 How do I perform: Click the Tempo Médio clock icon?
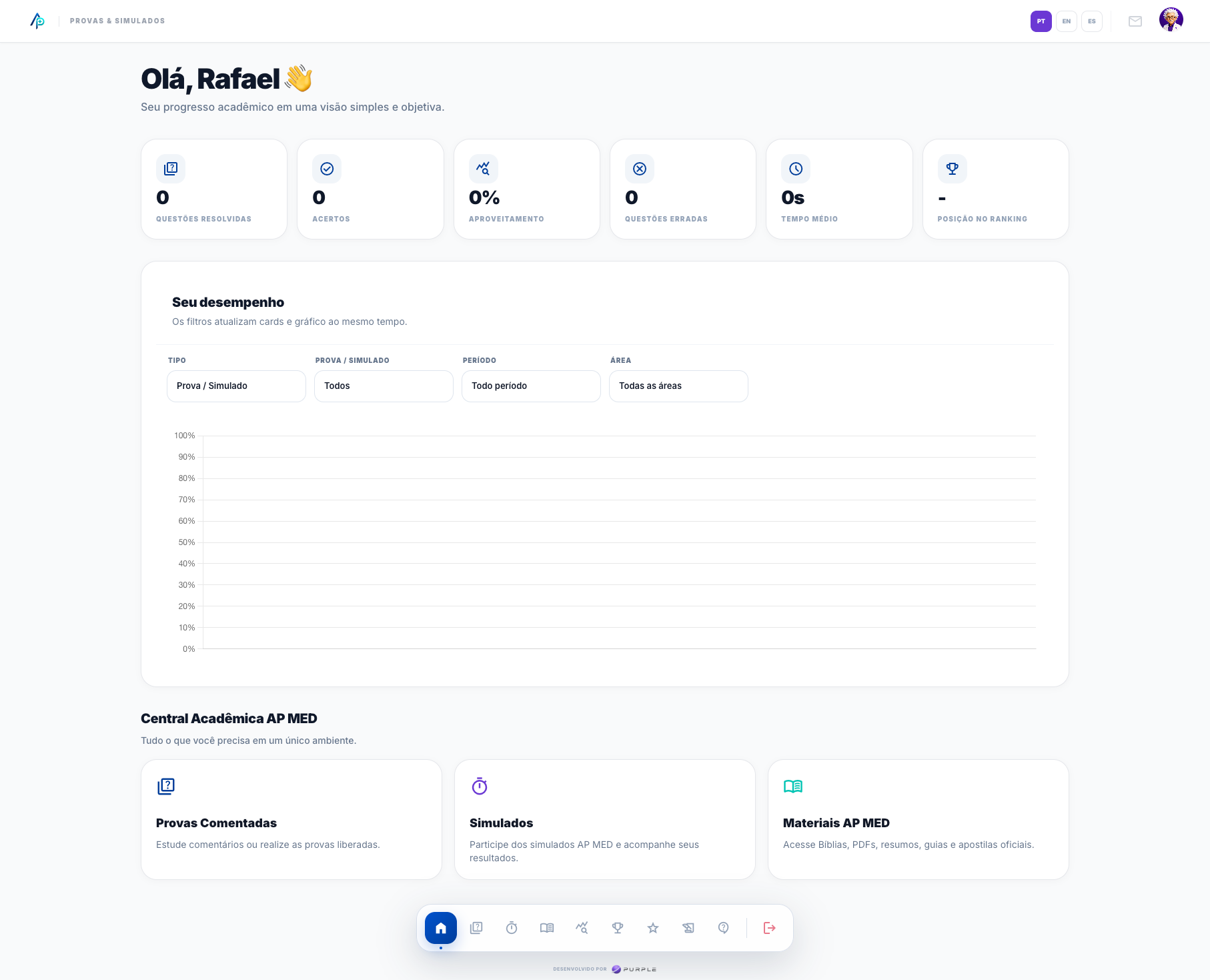(x=796, y=169)
